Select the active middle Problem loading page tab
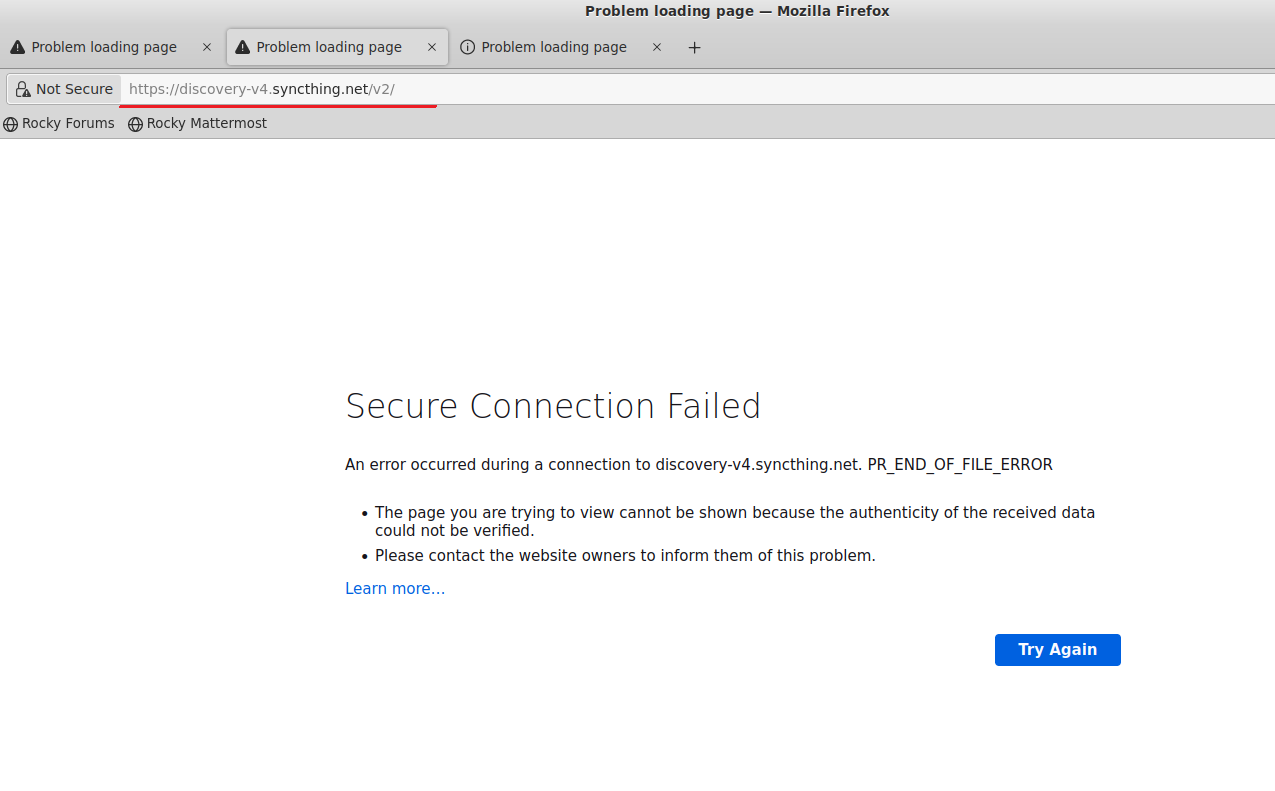 [x=338, y=47]
